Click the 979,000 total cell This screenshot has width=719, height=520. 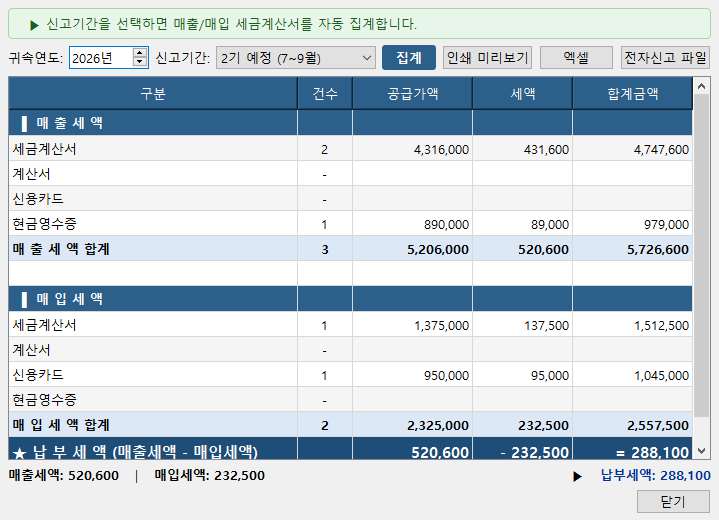tap(632, 224)
